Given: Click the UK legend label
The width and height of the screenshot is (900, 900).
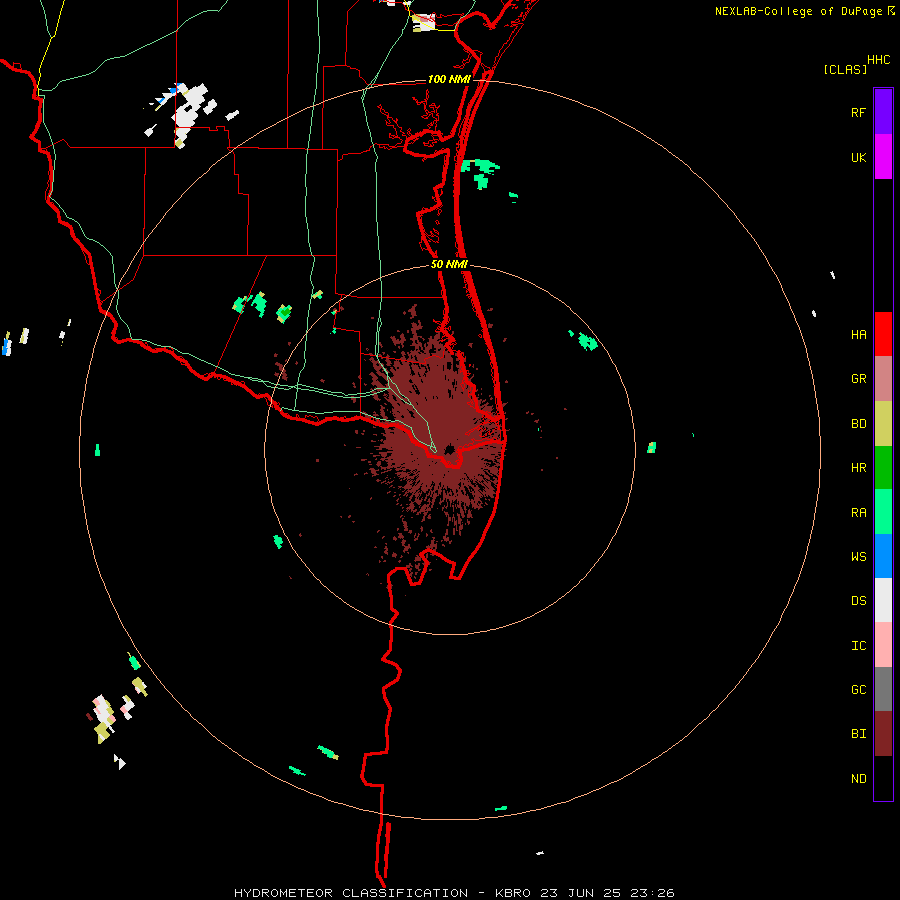Looking at the screenshot, I should (x=858, y=158).
